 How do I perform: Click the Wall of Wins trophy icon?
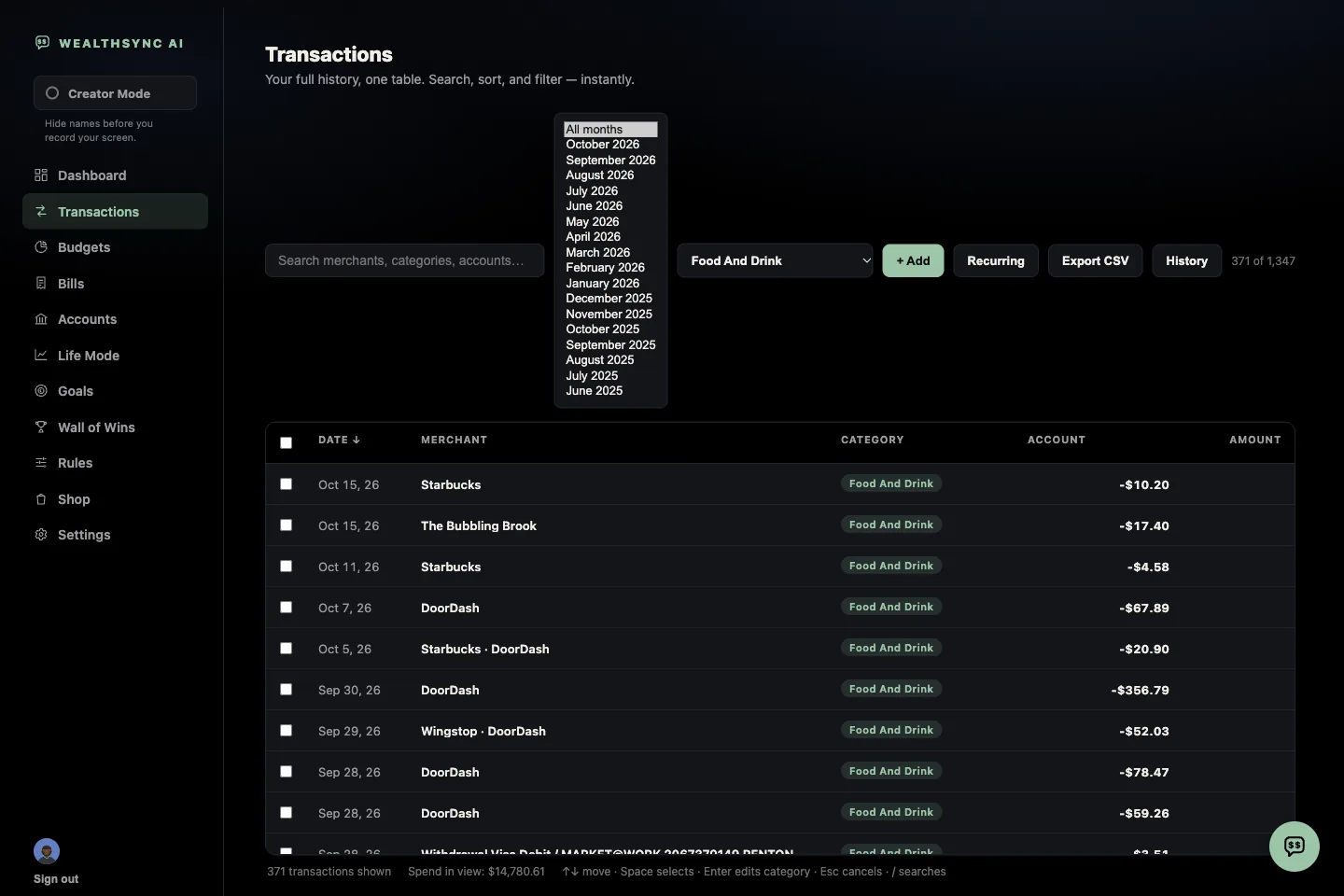41,427
